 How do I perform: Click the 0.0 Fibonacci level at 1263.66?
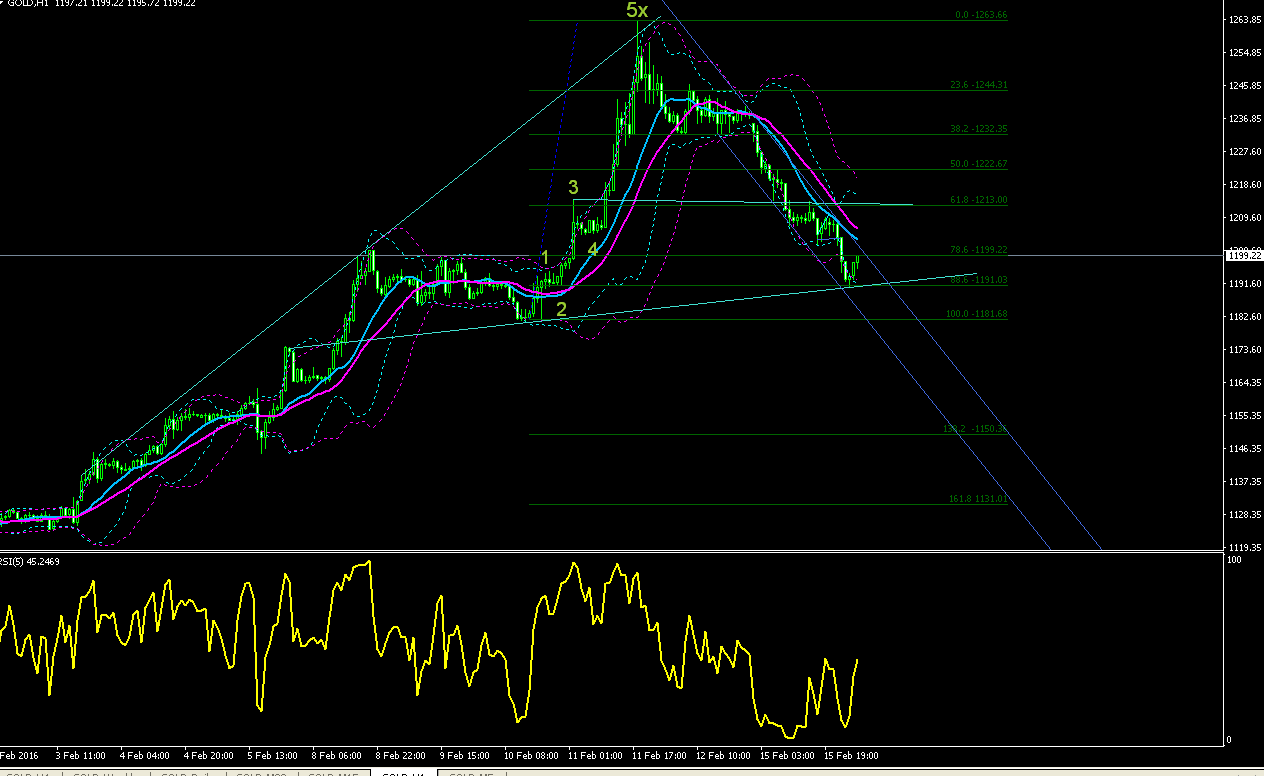coord(981,15)
